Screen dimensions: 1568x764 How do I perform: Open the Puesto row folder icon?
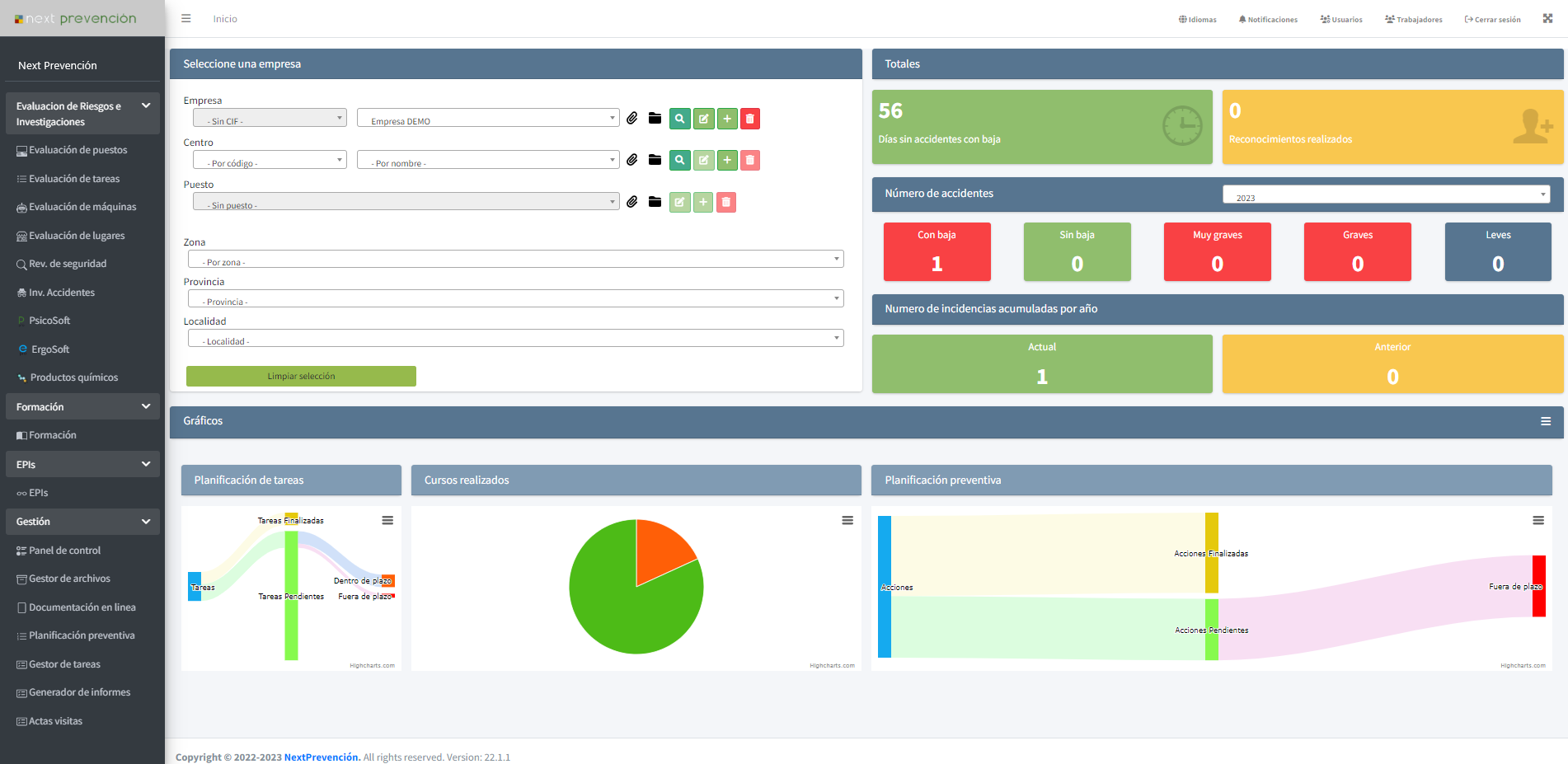coord(655,202)
